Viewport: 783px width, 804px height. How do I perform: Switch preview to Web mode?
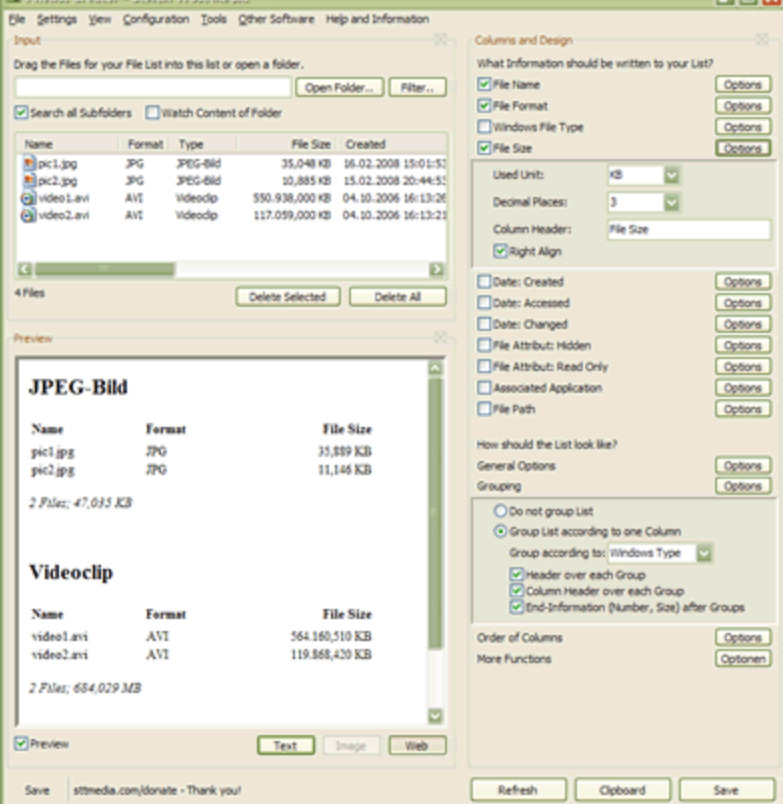point(417,746)
